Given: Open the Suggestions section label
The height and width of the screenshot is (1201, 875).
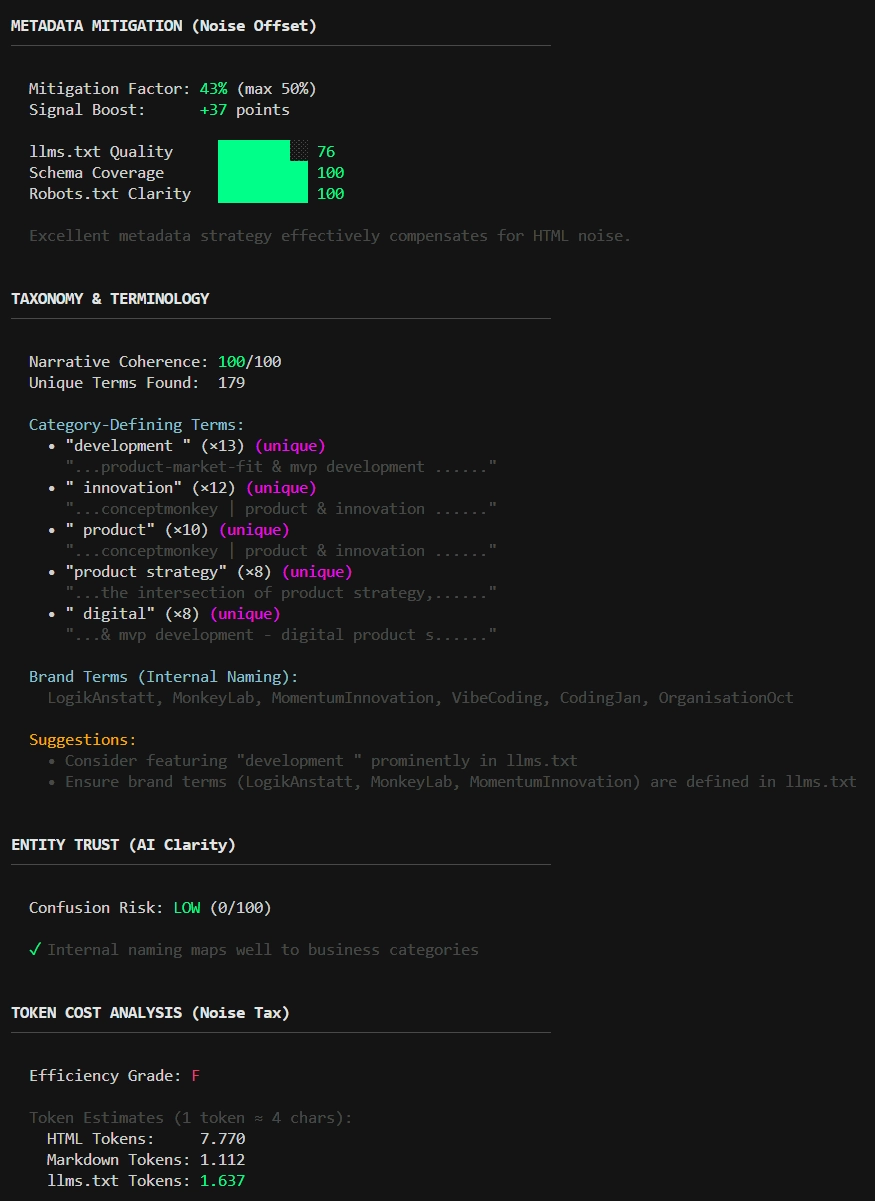Looking at the screenshot, I should (x=65, y=739).
